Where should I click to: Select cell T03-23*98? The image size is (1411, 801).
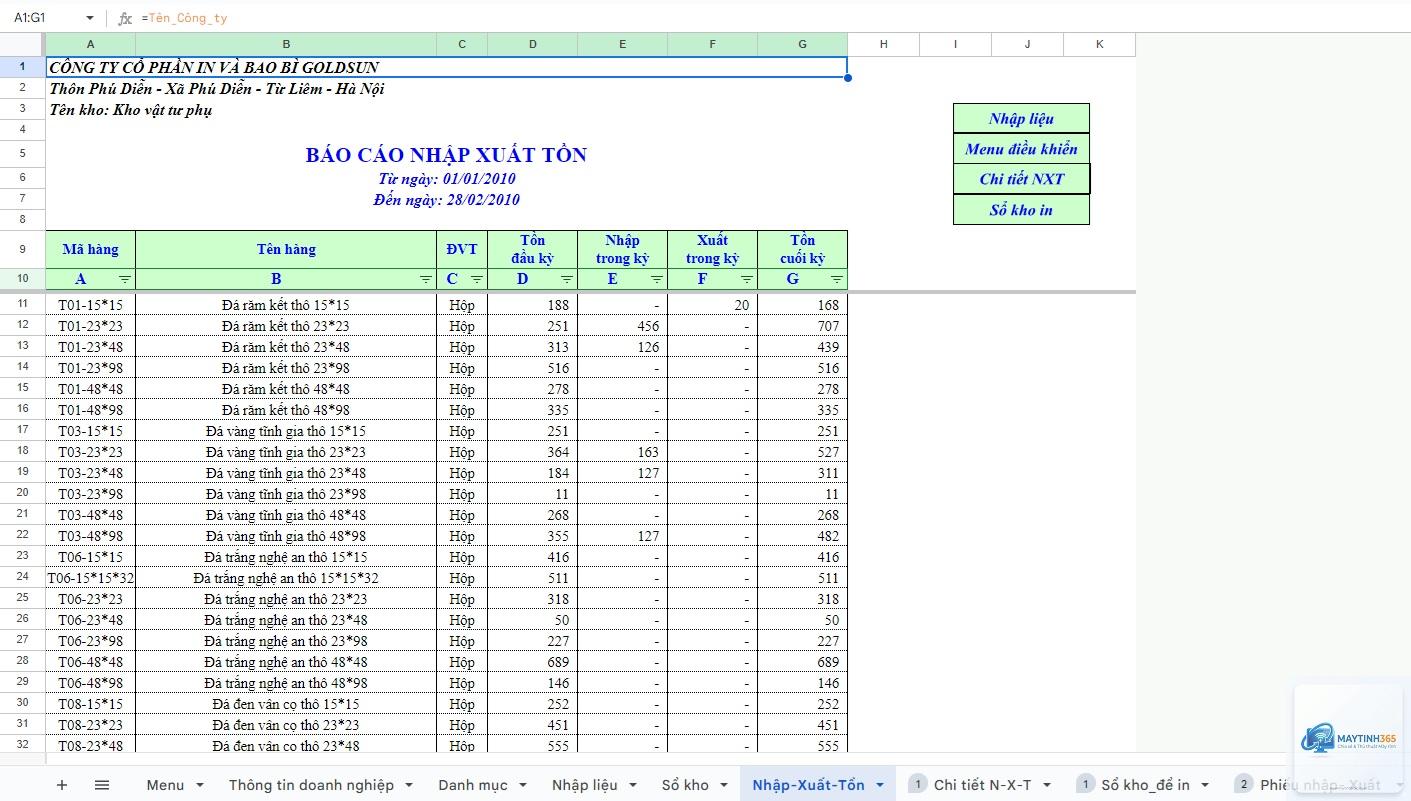click(91, 494)
